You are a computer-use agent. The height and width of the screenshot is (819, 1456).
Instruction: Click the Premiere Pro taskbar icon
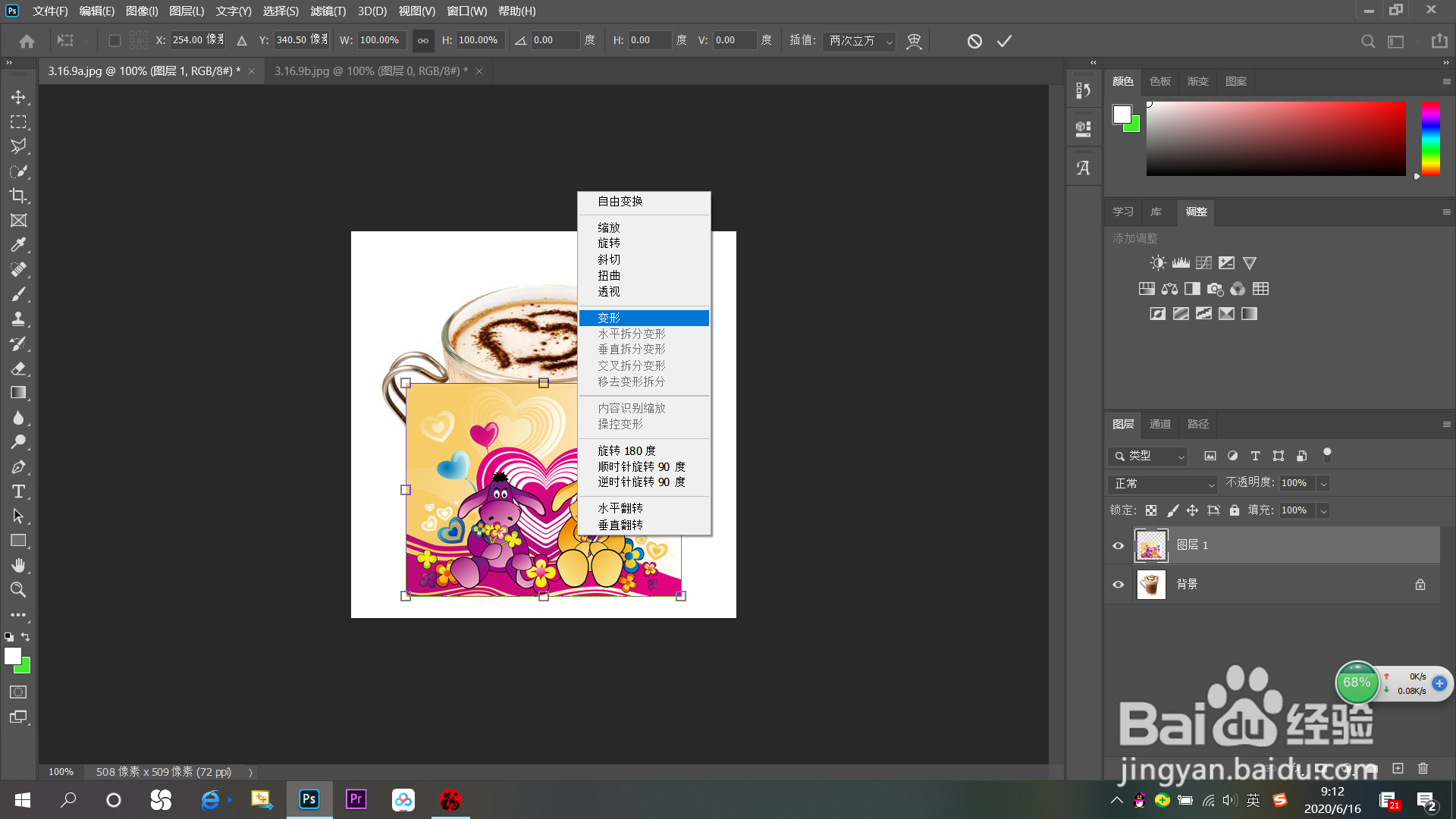(356, 799)
